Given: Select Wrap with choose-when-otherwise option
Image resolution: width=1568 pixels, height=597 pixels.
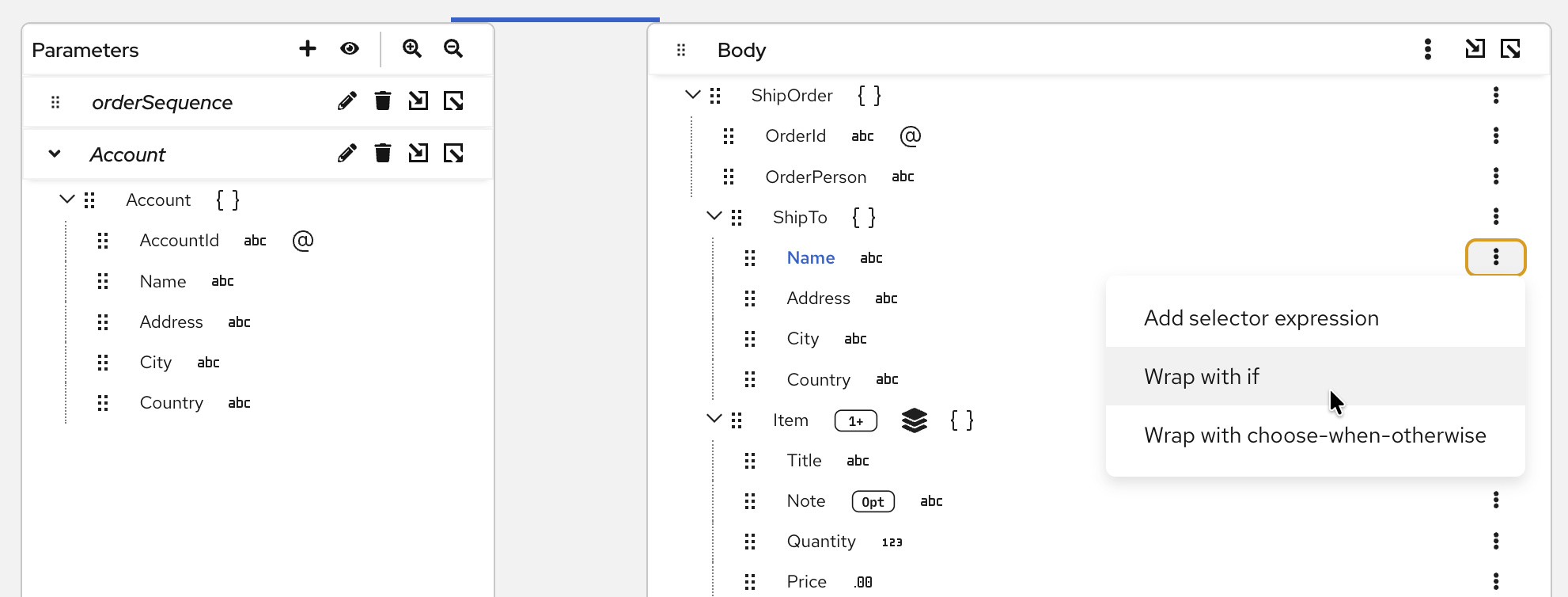Looking at the screenshot, I should tap(1315, 435).
